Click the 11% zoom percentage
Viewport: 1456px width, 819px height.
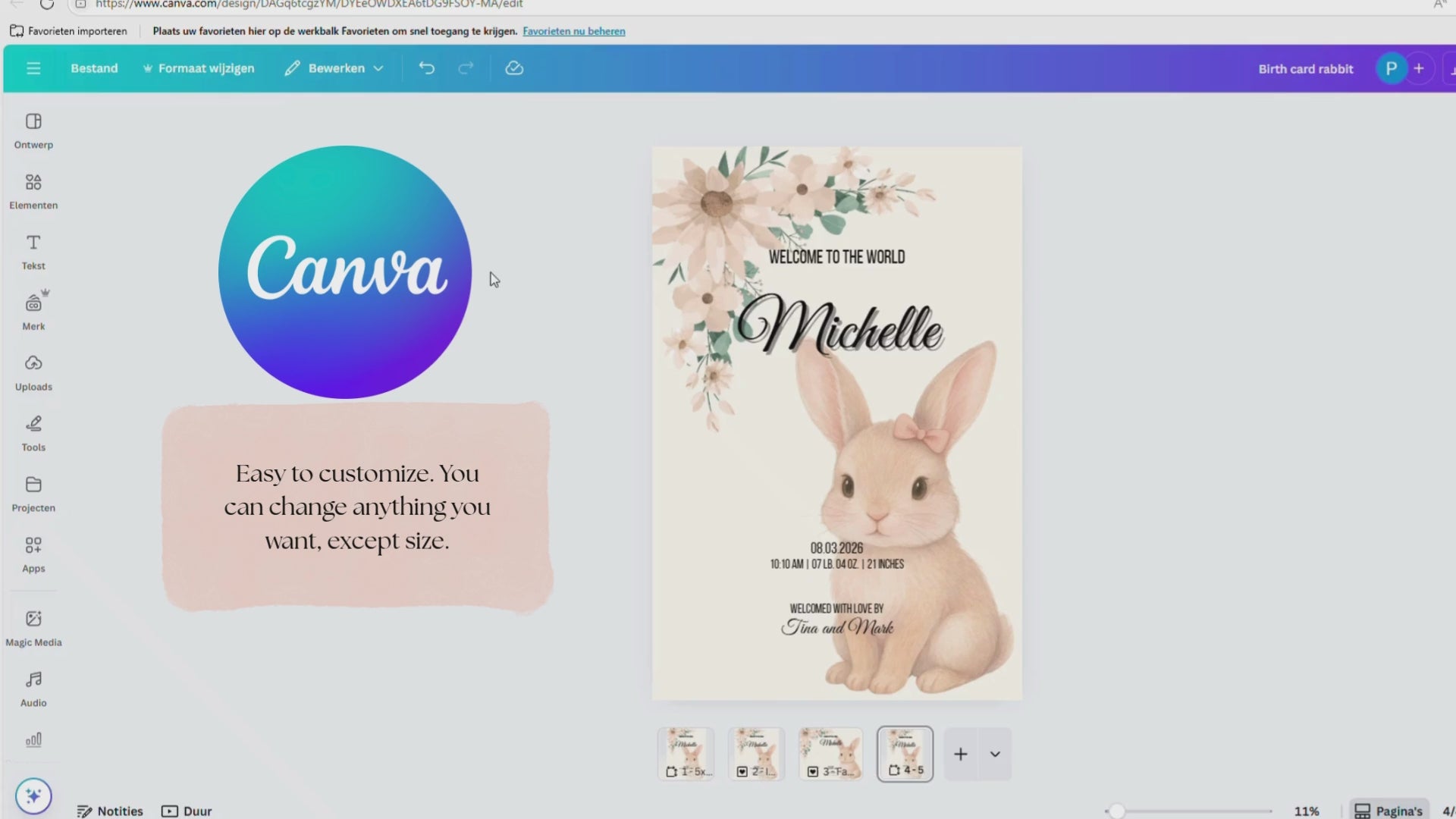tap(1306, 811)
